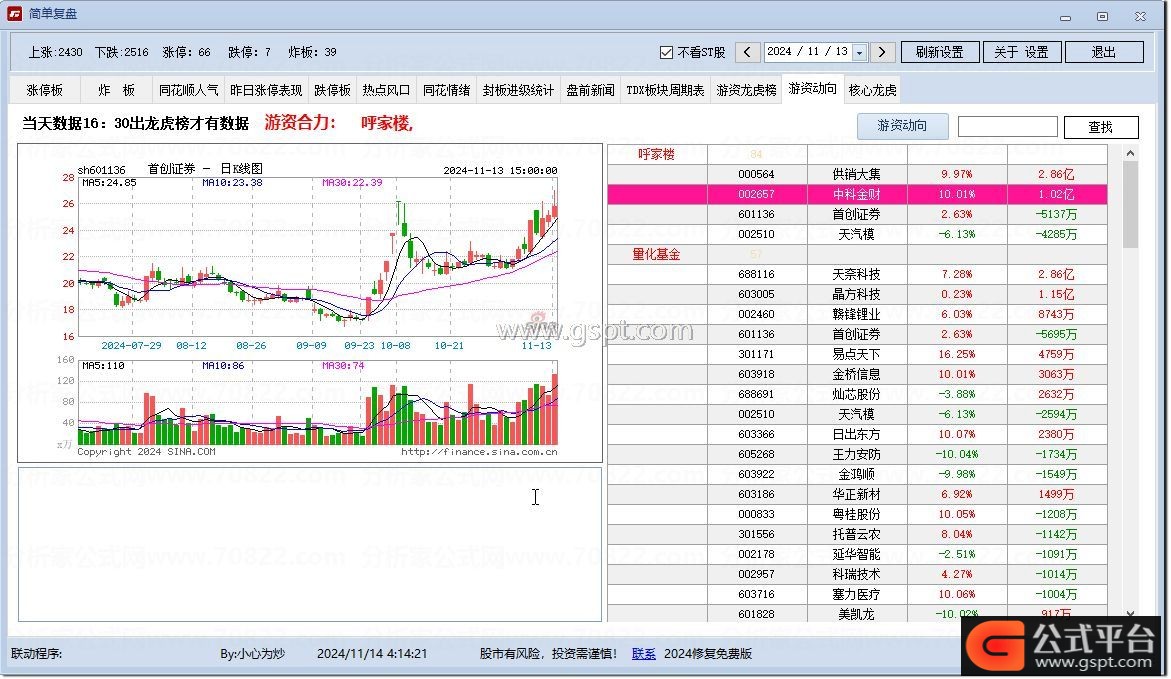This screenshot has width=1171, height=679.
Task: Click the 首创证券 row showing -5695万
Action: click(857, 335)
